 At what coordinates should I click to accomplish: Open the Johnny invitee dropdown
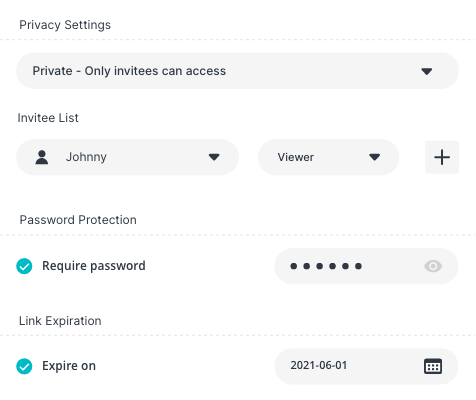click(x=128, y=157)
